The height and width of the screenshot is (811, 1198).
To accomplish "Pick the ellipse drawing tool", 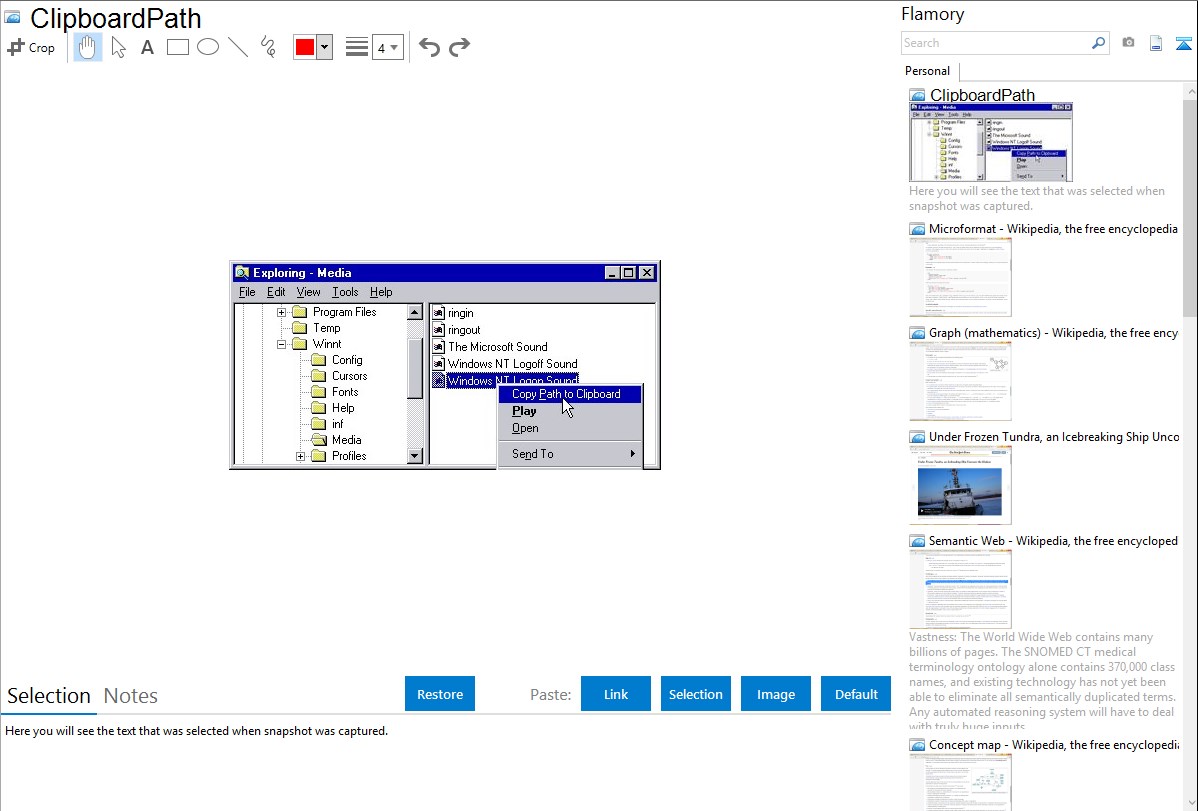I will (208, 47).
